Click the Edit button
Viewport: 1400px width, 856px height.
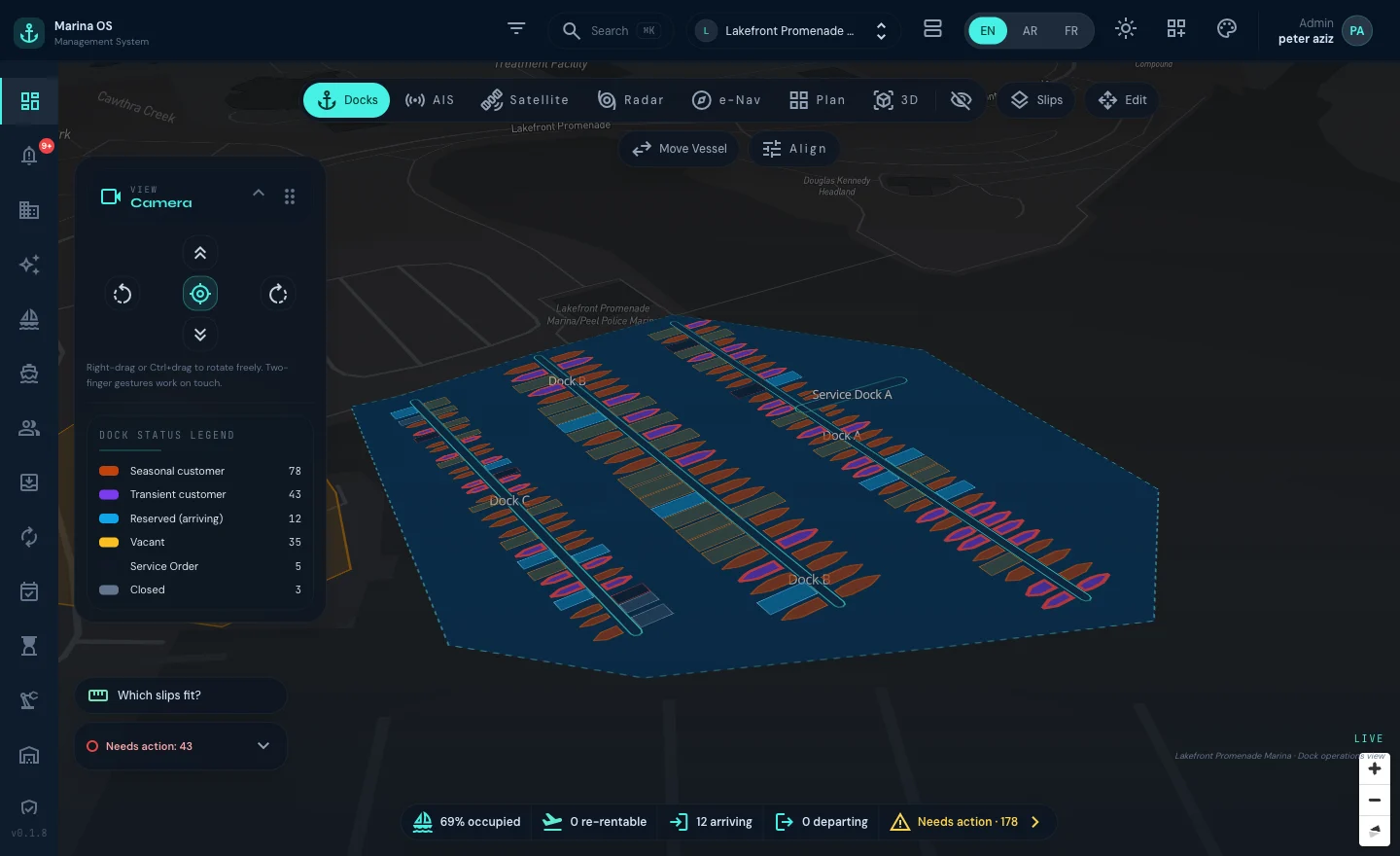point(1123,100)
